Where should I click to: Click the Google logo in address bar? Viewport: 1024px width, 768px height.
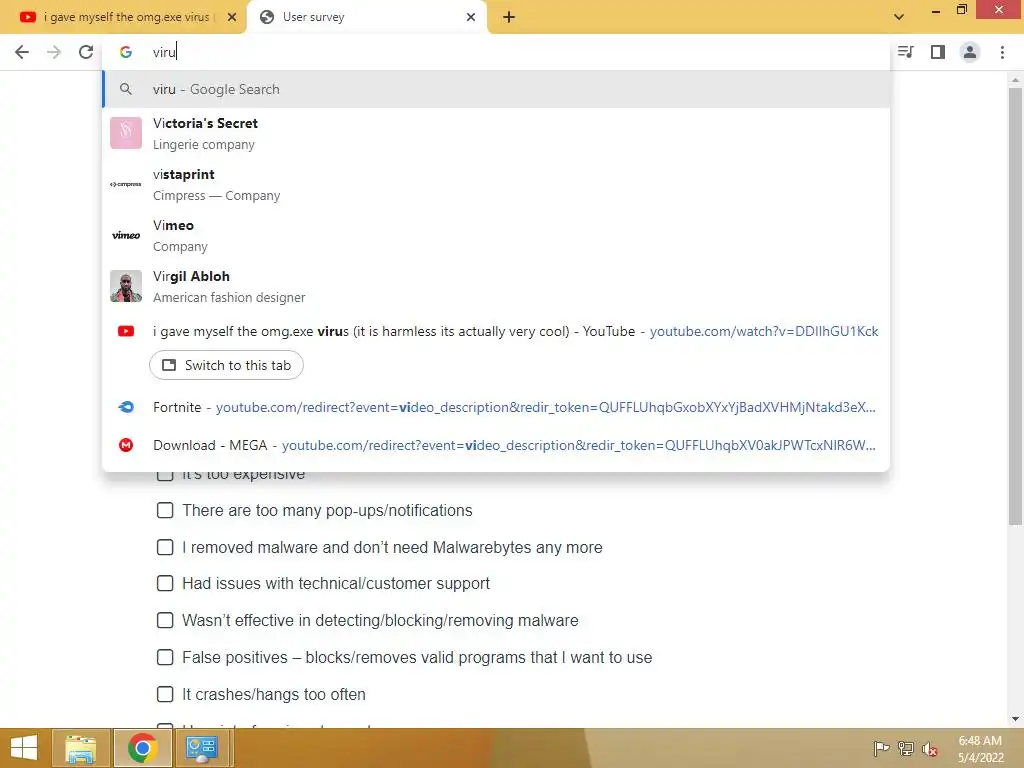pyautogui.click(x=126, y=52)
